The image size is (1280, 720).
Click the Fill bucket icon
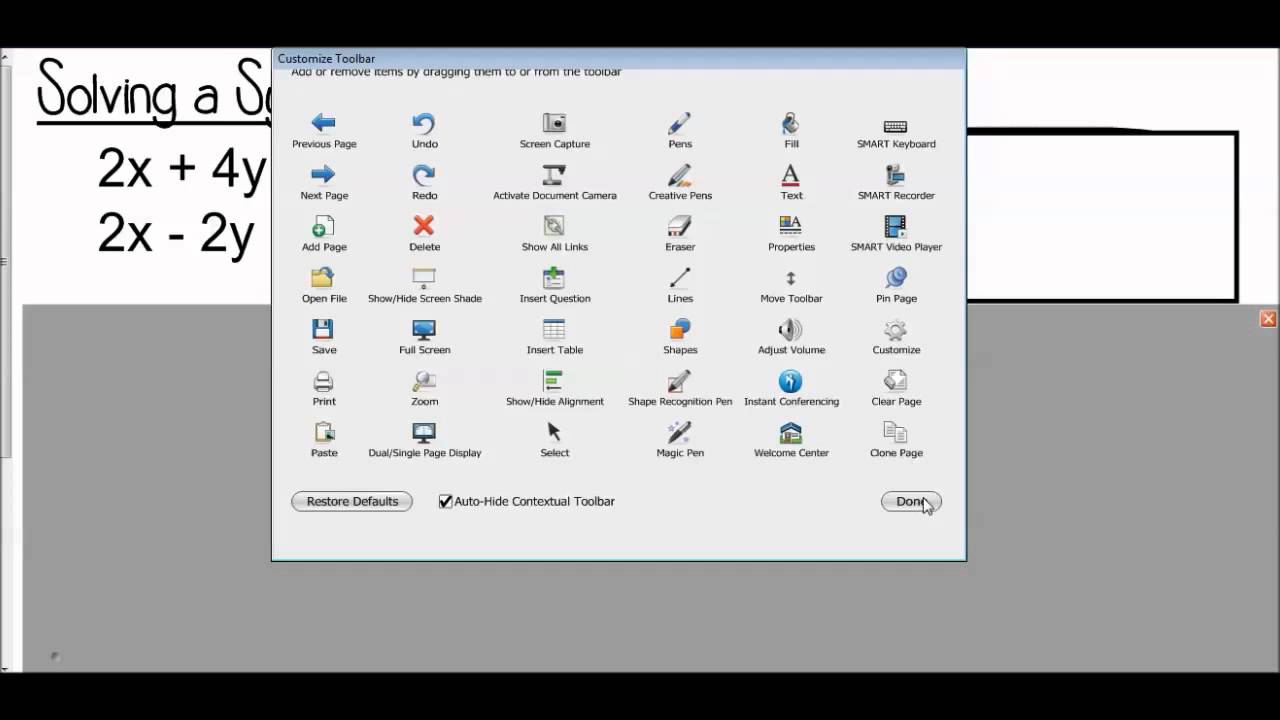(791, 123)
